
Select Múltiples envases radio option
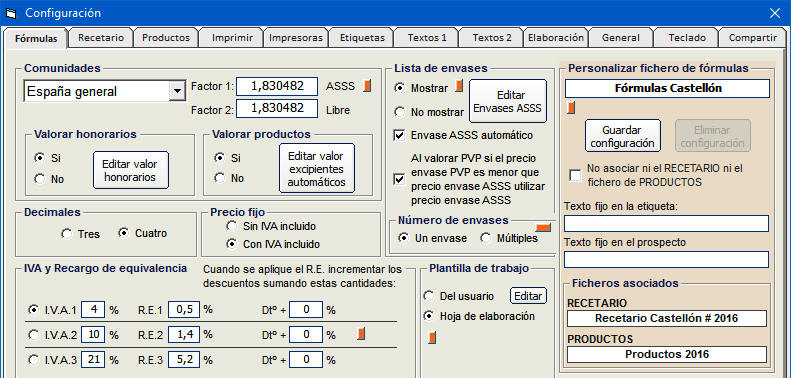click(x=486, y=238)
